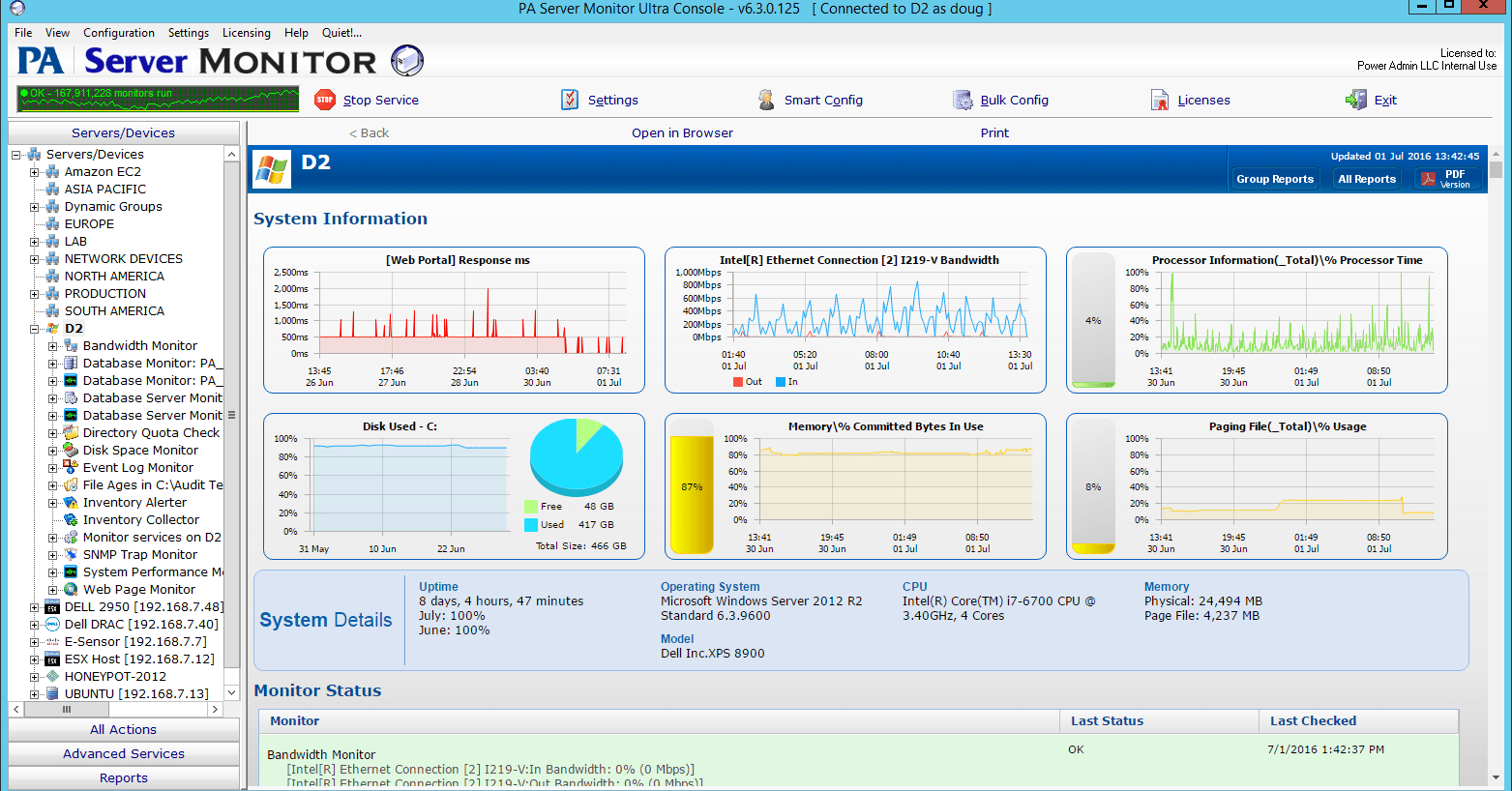Select SOUTH AMERICA in the tree
Image resolution: width=1512 pixels, height=791 pixels.
(x=114, y=310)
